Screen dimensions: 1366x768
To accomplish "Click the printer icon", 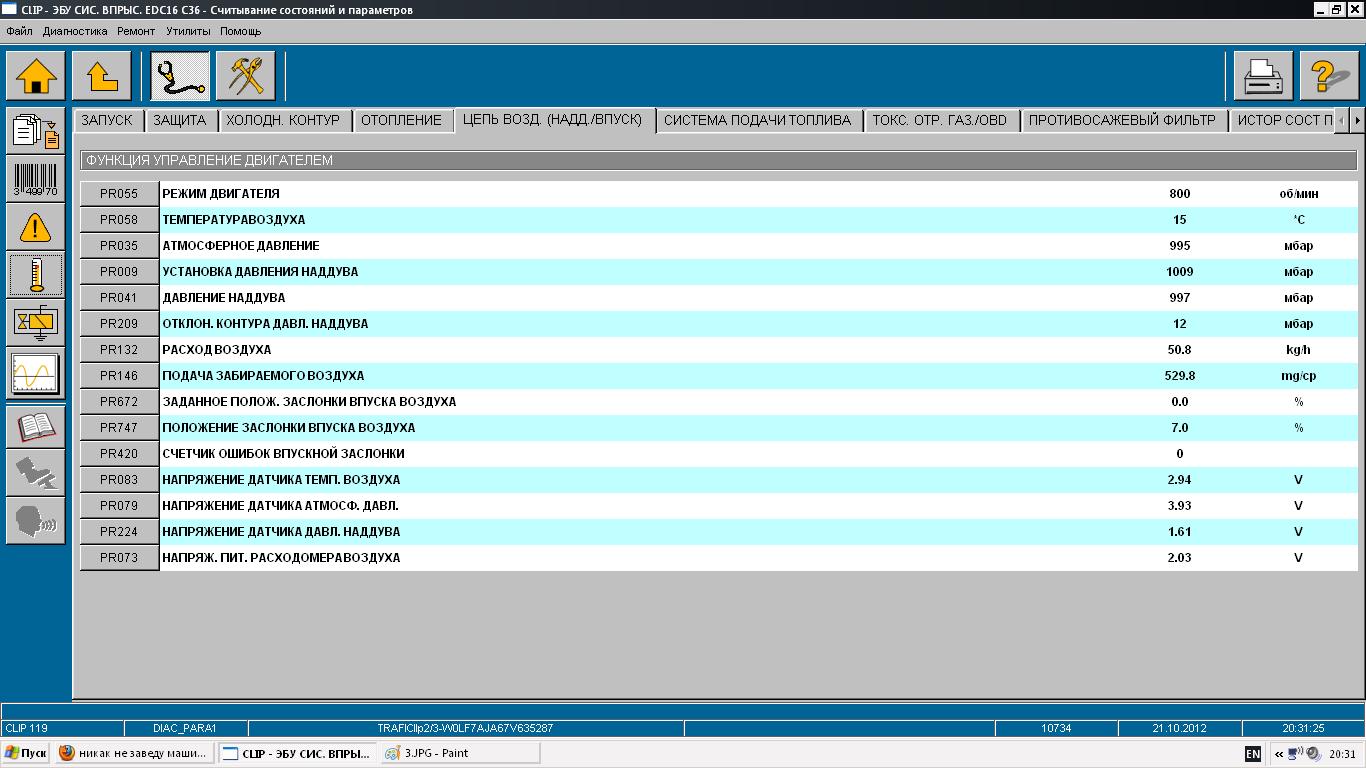I will pyautogui.click(x=1263, y=76).
